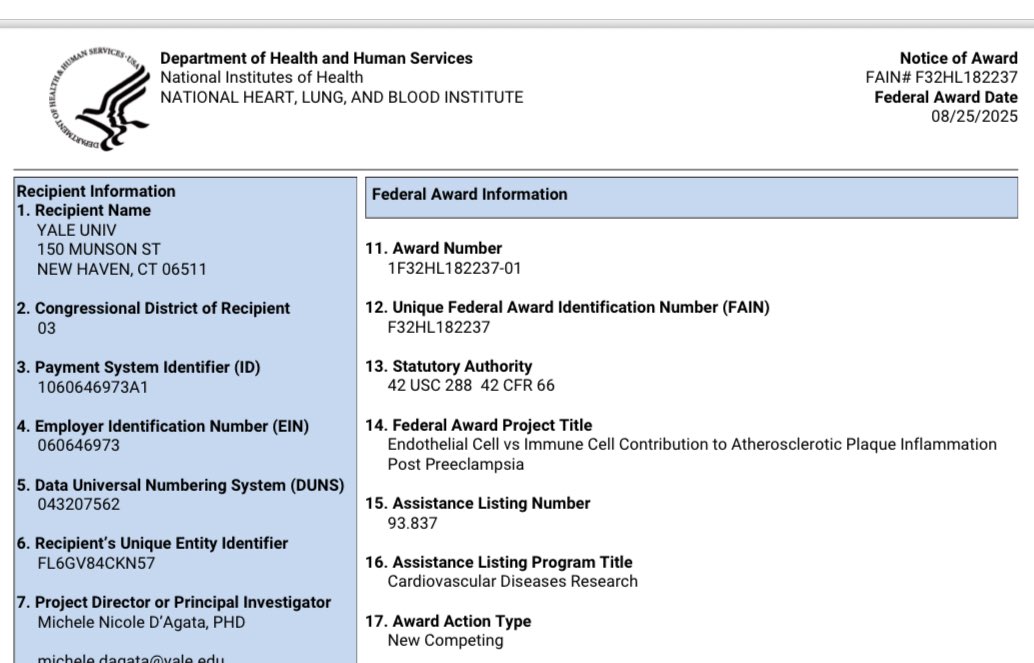Click the '17. Award Action Type' label
Viewport: 1034px width, 663px height.
click(448, 621)
